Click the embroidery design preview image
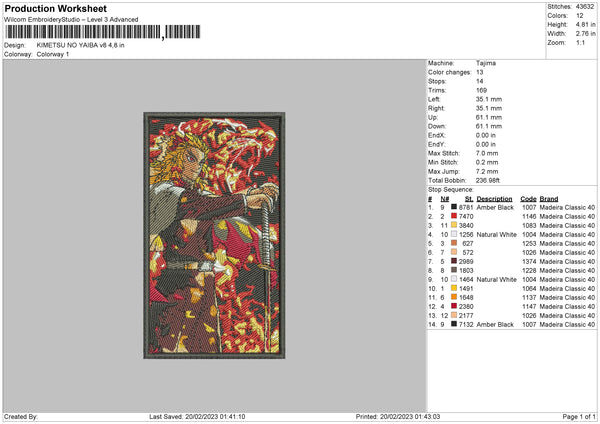The image size is (600, 424). [214, 235]
